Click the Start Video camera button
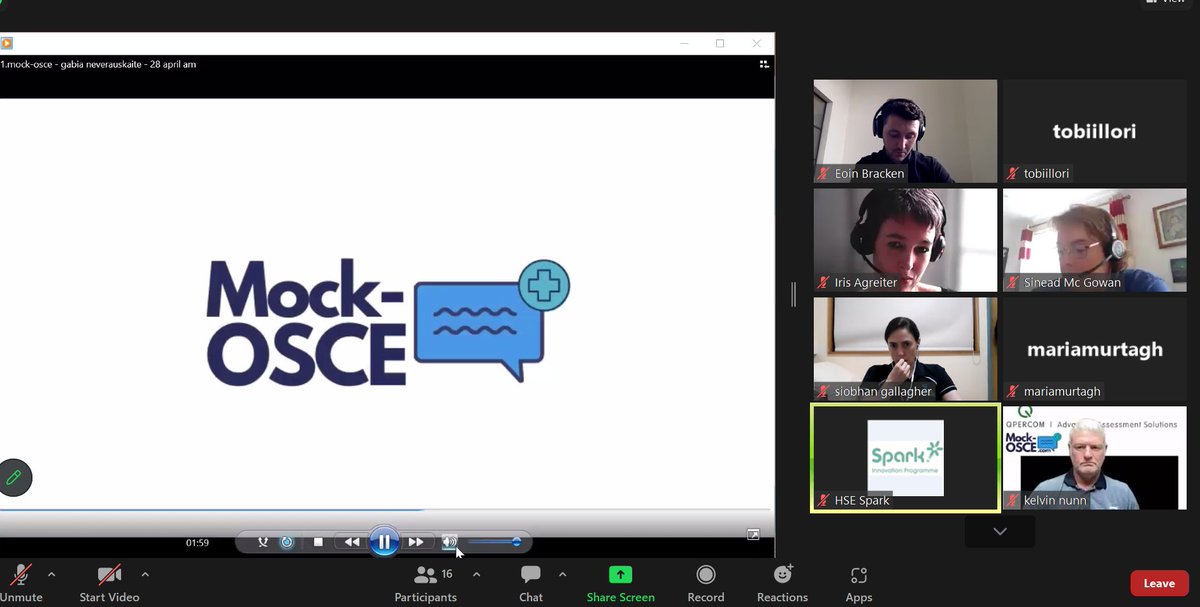 point(109,583)
